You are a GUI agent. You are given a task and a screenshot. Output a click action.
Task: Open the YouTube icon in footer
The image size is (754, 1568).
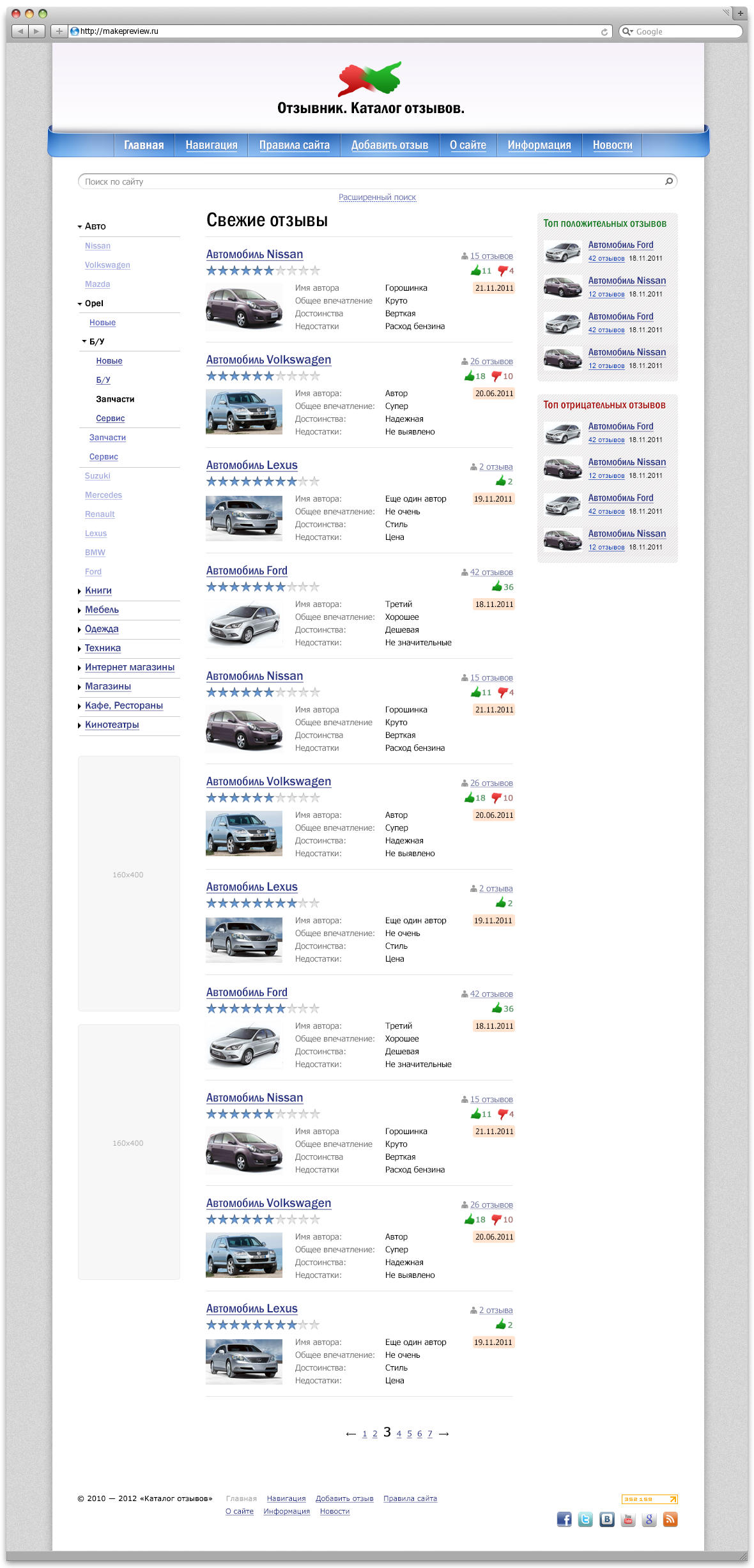pyautogui.click(x=628, y=1519)
